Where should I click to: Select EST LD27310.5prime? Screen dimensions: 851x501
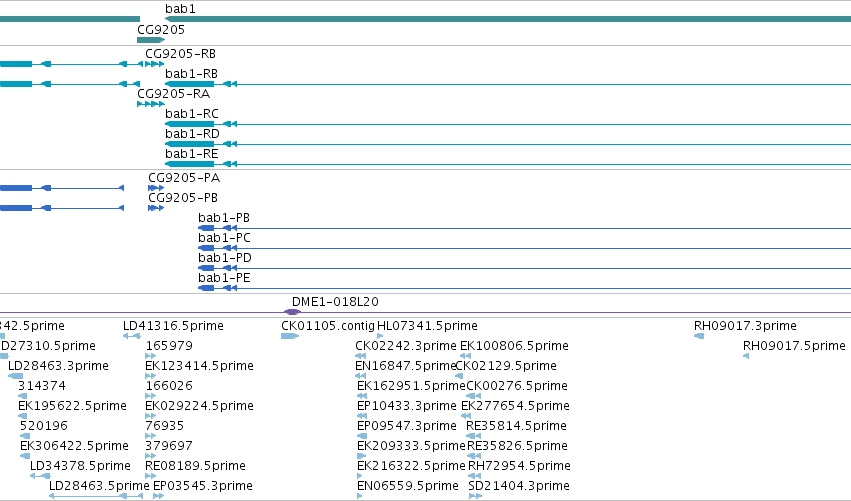[48, 346]
